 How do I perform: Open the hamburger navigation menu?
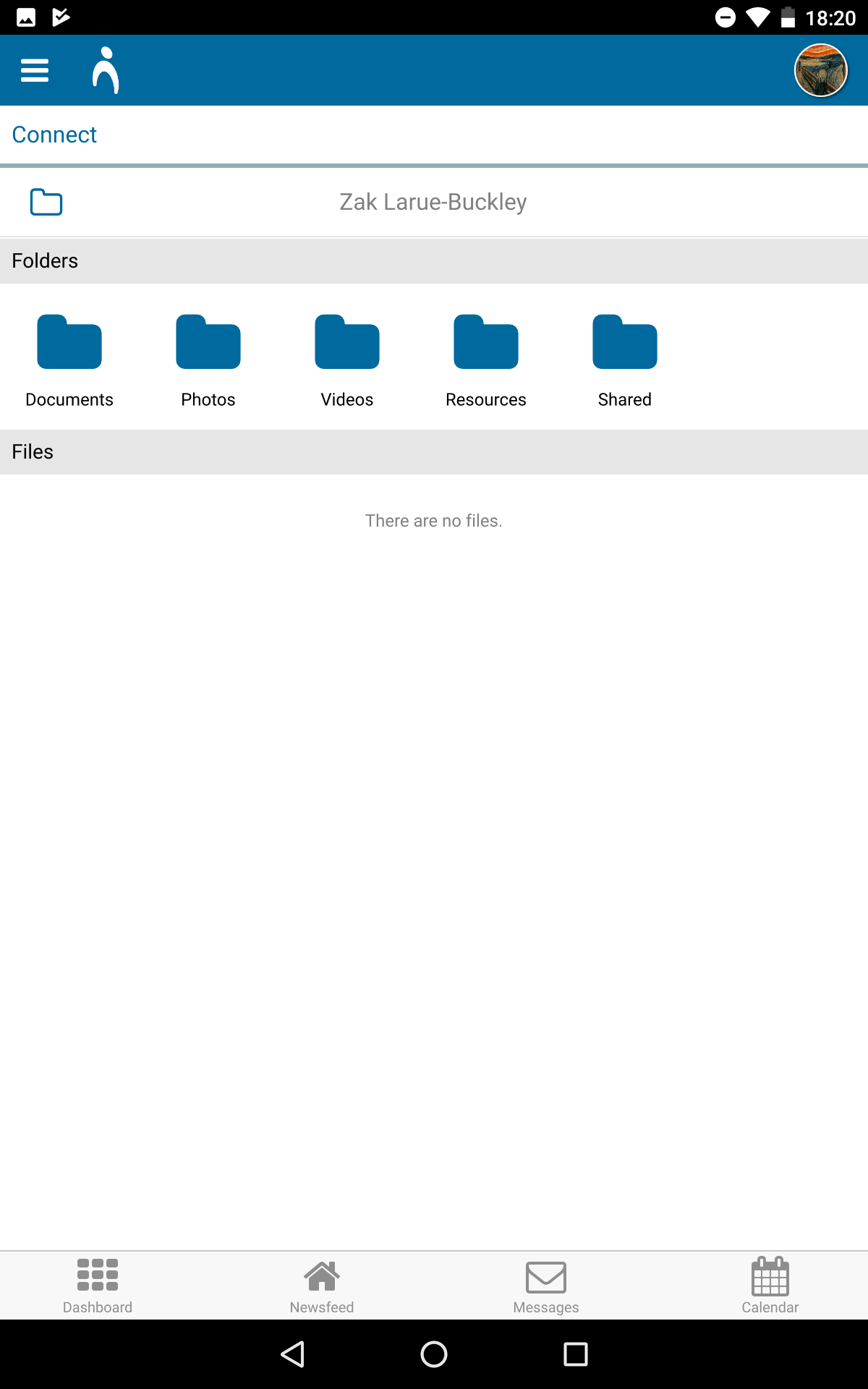(35, 70)
